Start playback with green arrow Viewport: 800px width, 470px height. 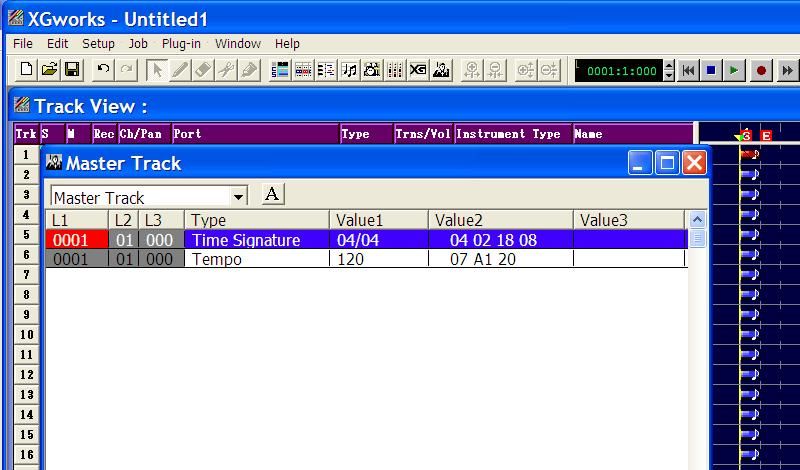tap(734, 70)
